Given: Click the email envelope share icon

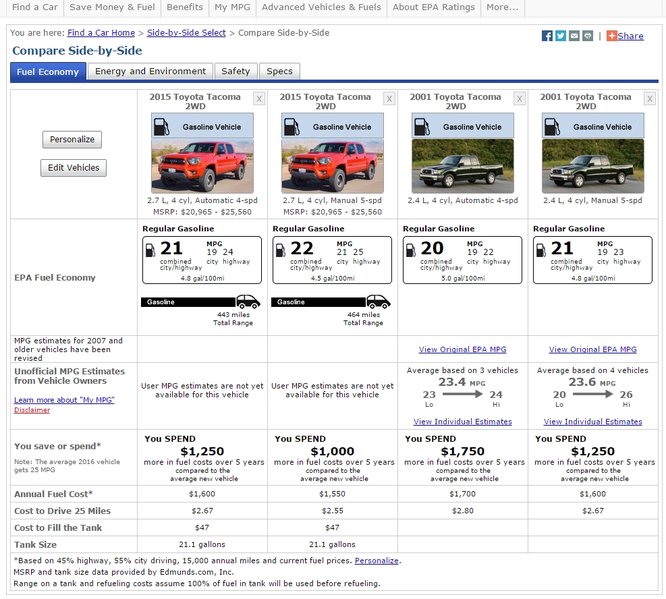Looking at the screenshot, I should point(574,36).
